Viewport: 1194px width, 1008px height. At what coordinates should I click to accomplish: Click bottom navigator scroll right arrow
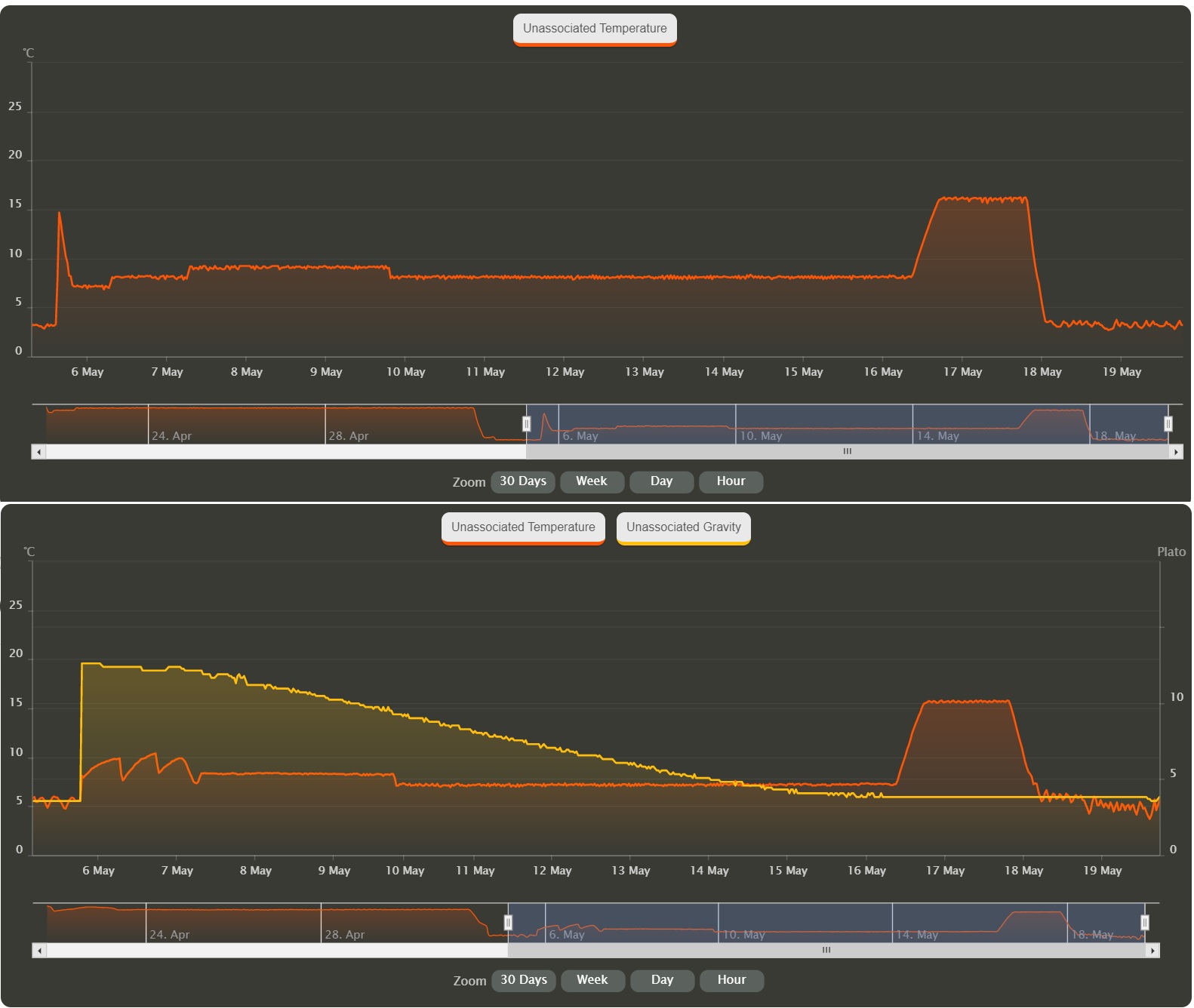tap(1152, 951)
